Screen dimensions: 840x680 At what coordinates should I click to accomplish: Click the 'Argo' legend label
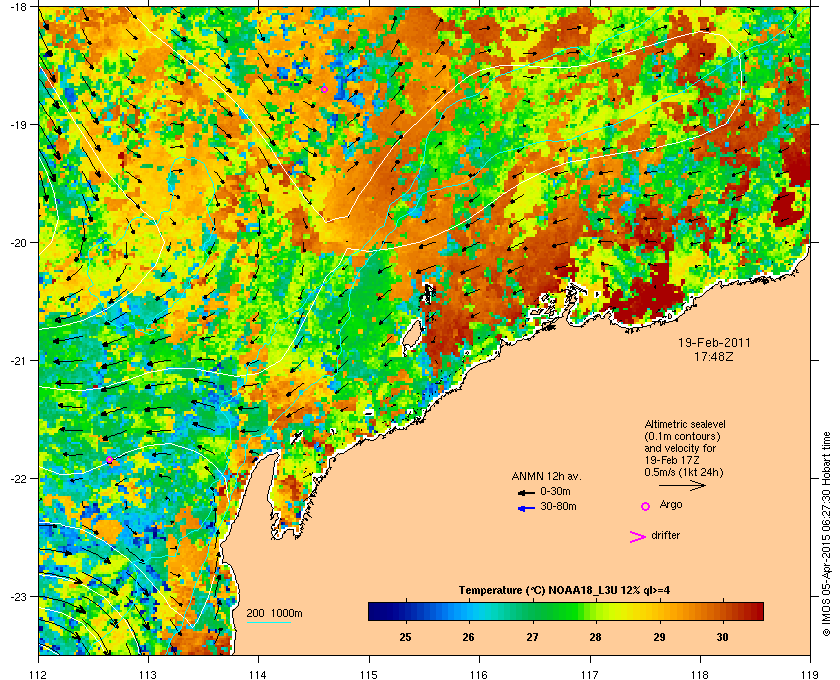pos(671,505)
